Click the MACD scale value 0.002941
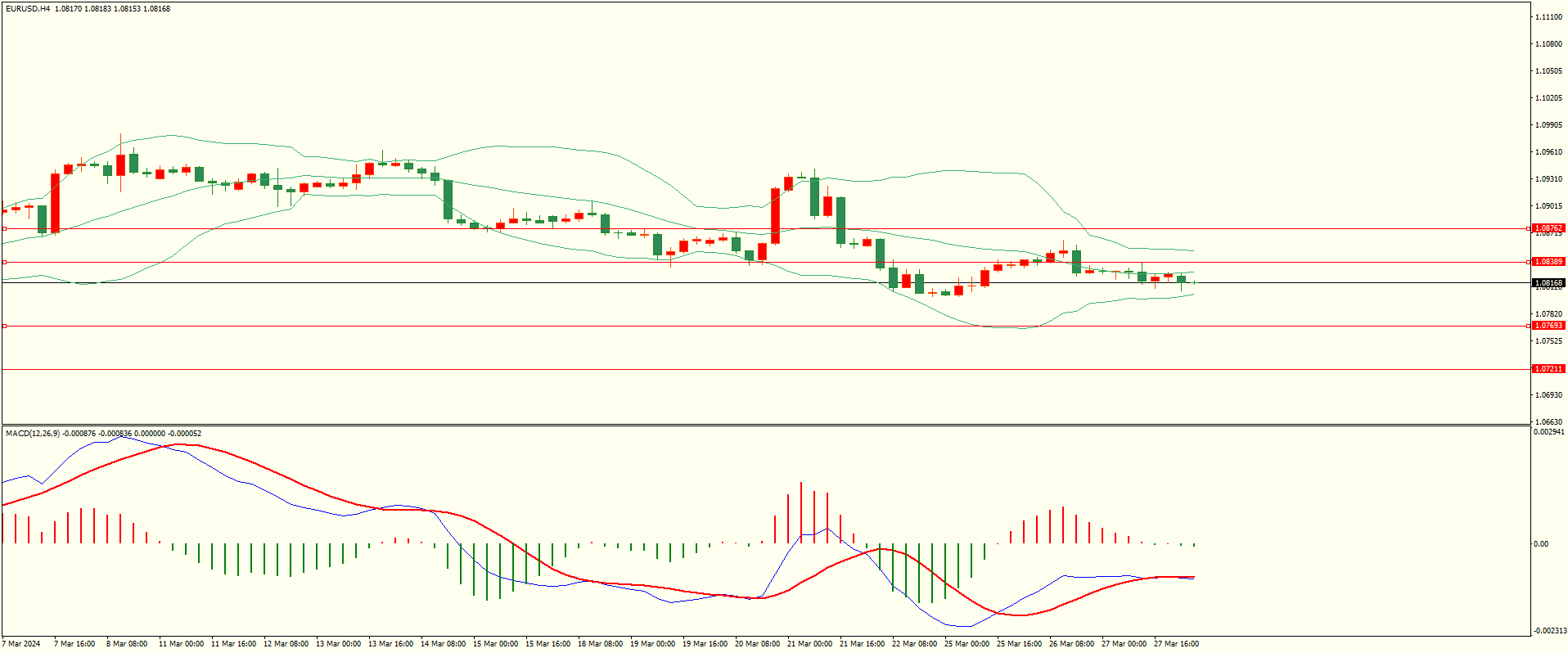Screen dimensions: 1568x653 click(1548, 432)
